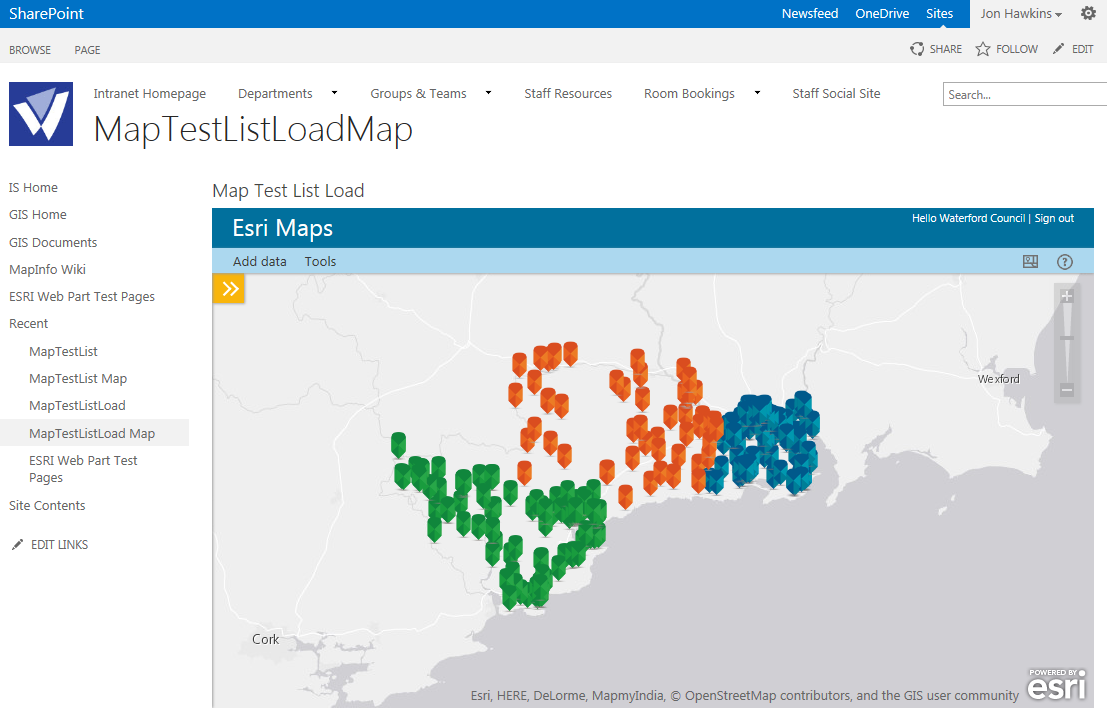Open the Add data menu

tap(260, 262)
